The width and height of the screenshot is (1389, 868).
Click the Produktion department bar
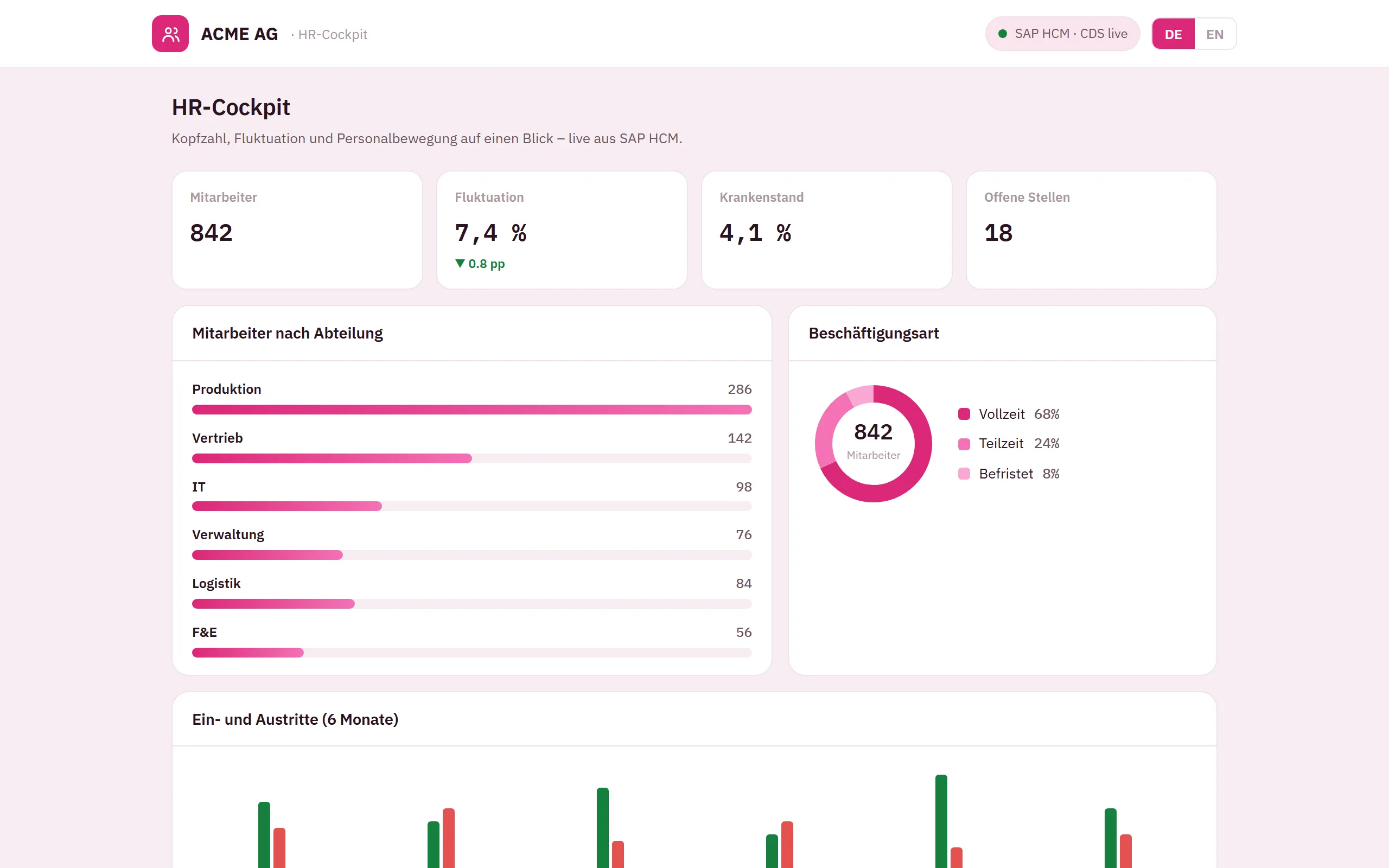(472, 409)
